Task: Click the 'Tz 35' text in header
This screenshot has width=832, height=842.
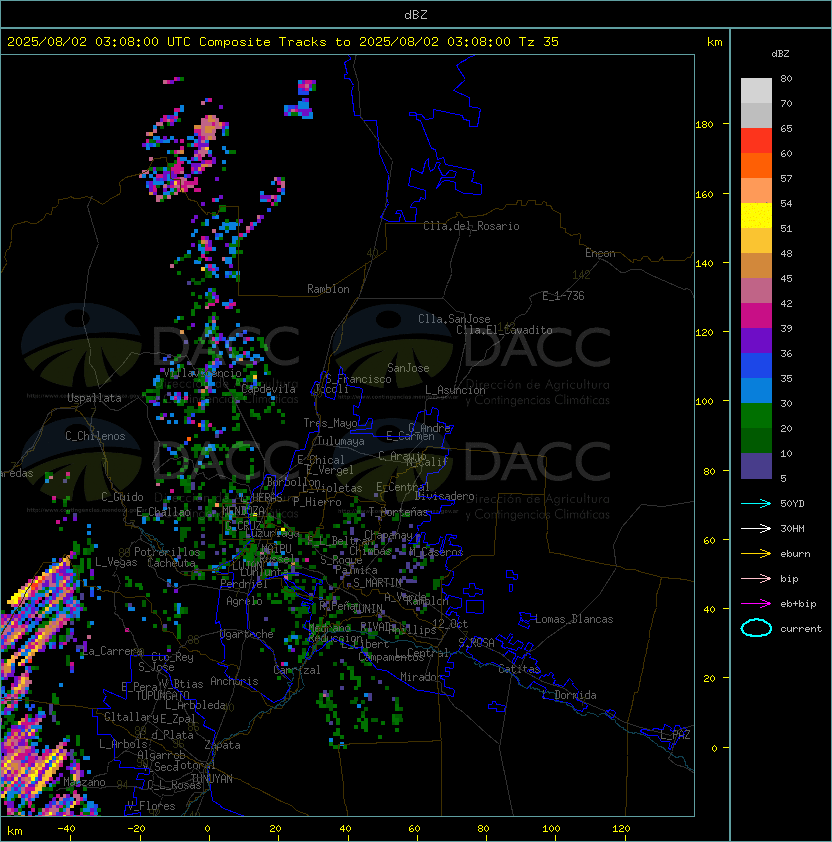Action: click(539, 42)
